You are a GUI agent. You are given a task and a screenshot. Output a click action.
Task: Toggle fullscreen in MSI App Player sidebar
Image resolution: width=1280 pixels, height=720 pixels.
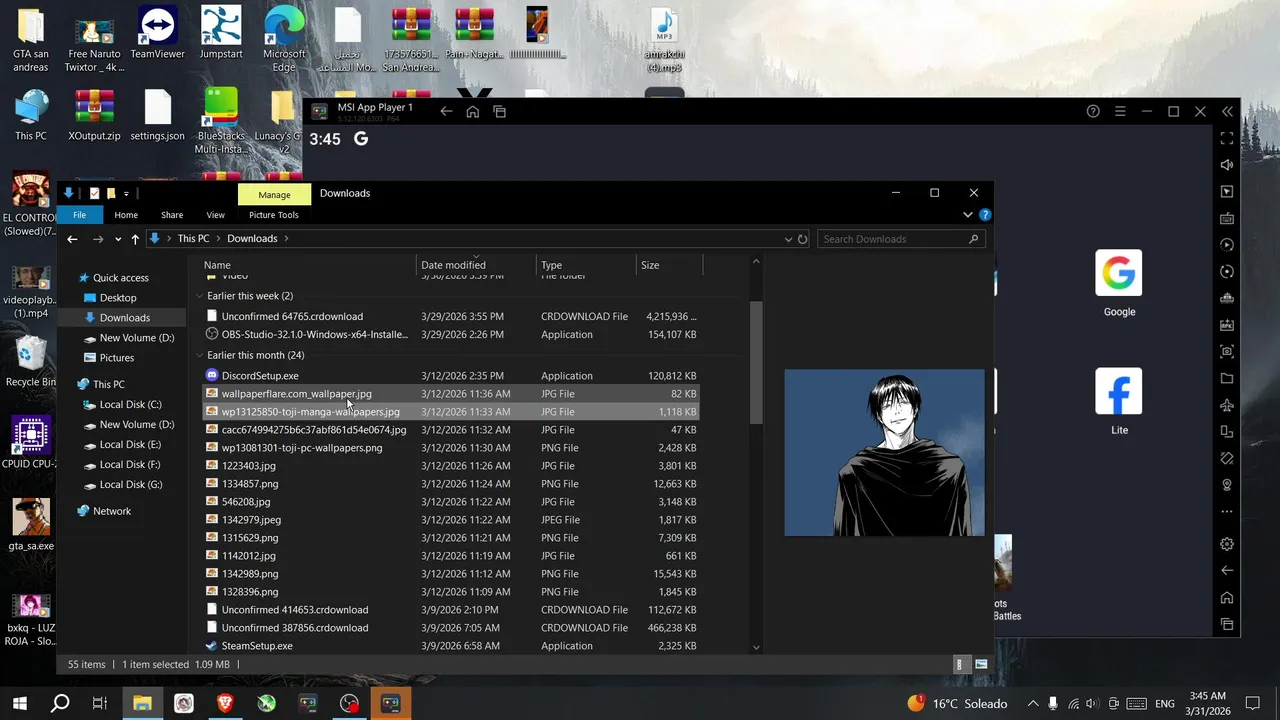pyautogui.click(x=1227, y=138)
